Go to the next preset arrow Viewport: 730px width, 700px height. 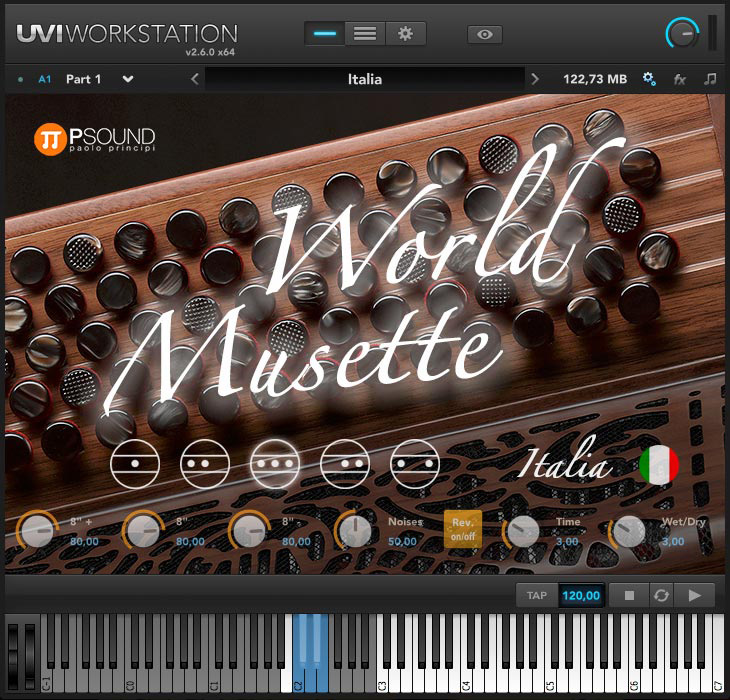535,79
